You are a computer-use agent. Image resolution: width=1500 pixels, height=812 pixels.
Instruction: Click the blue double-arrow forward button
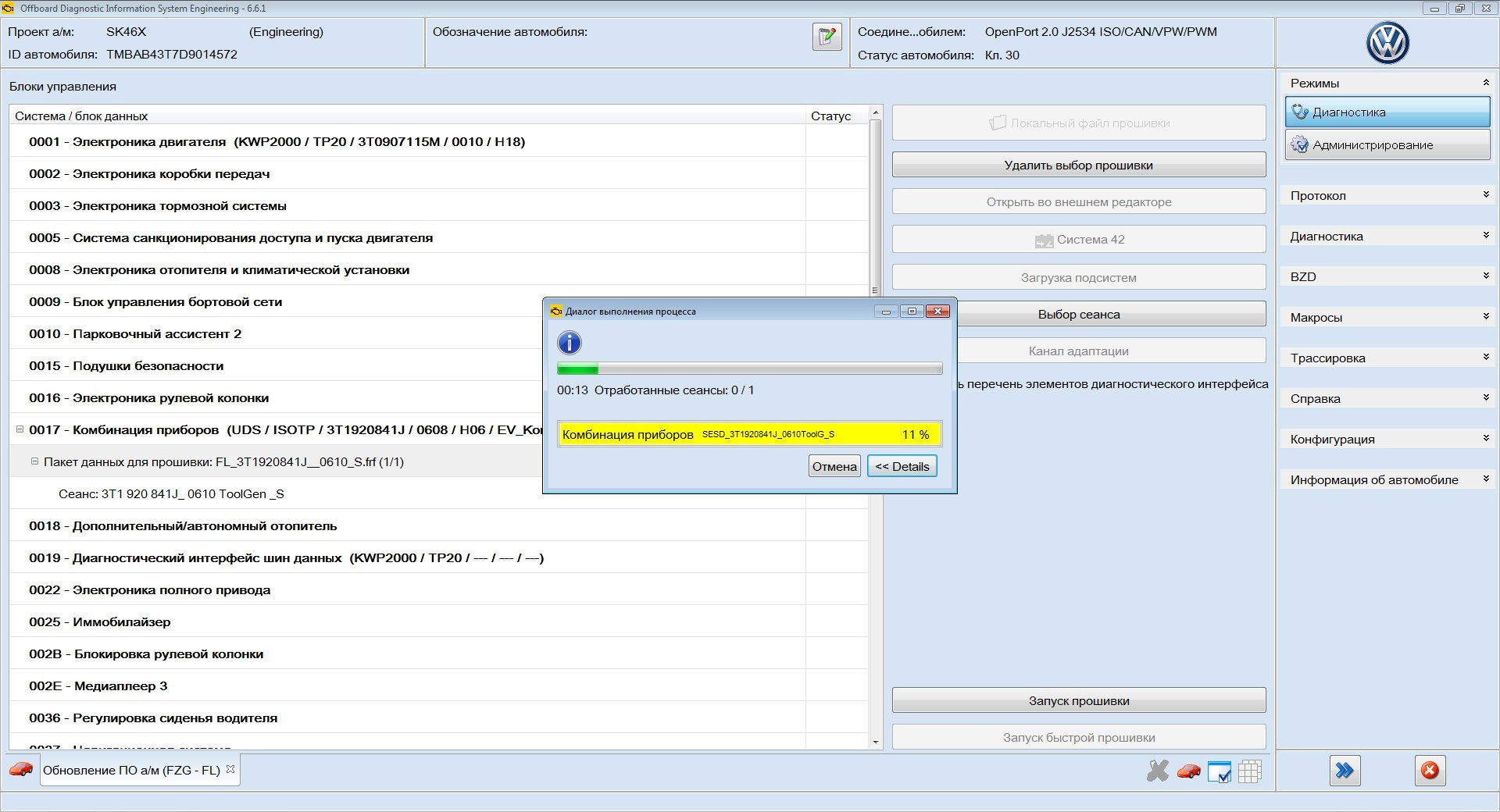pyautogui.click(x=1345, y=771)
